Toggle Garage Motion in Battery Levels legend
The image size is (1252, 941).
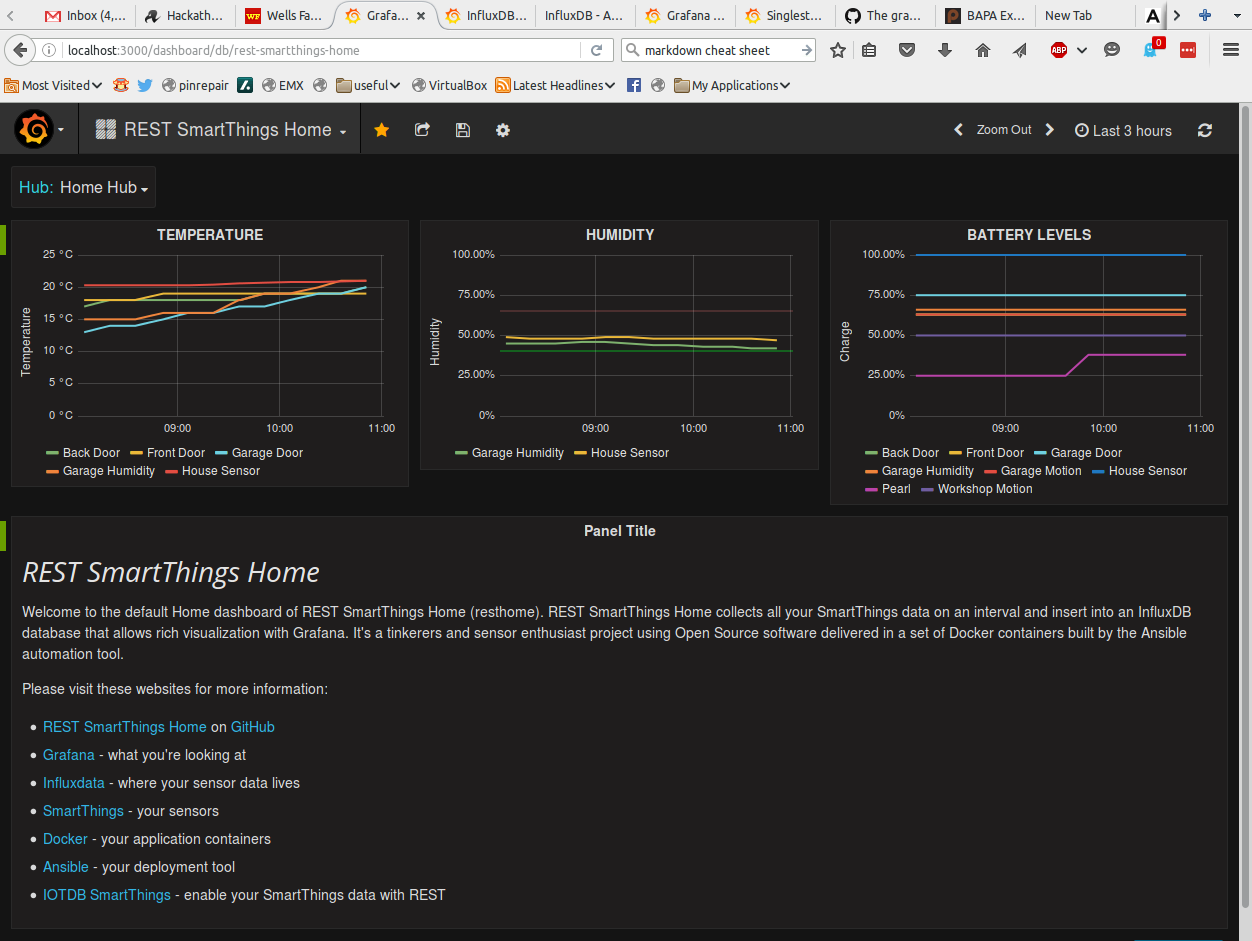[1032, 471]
